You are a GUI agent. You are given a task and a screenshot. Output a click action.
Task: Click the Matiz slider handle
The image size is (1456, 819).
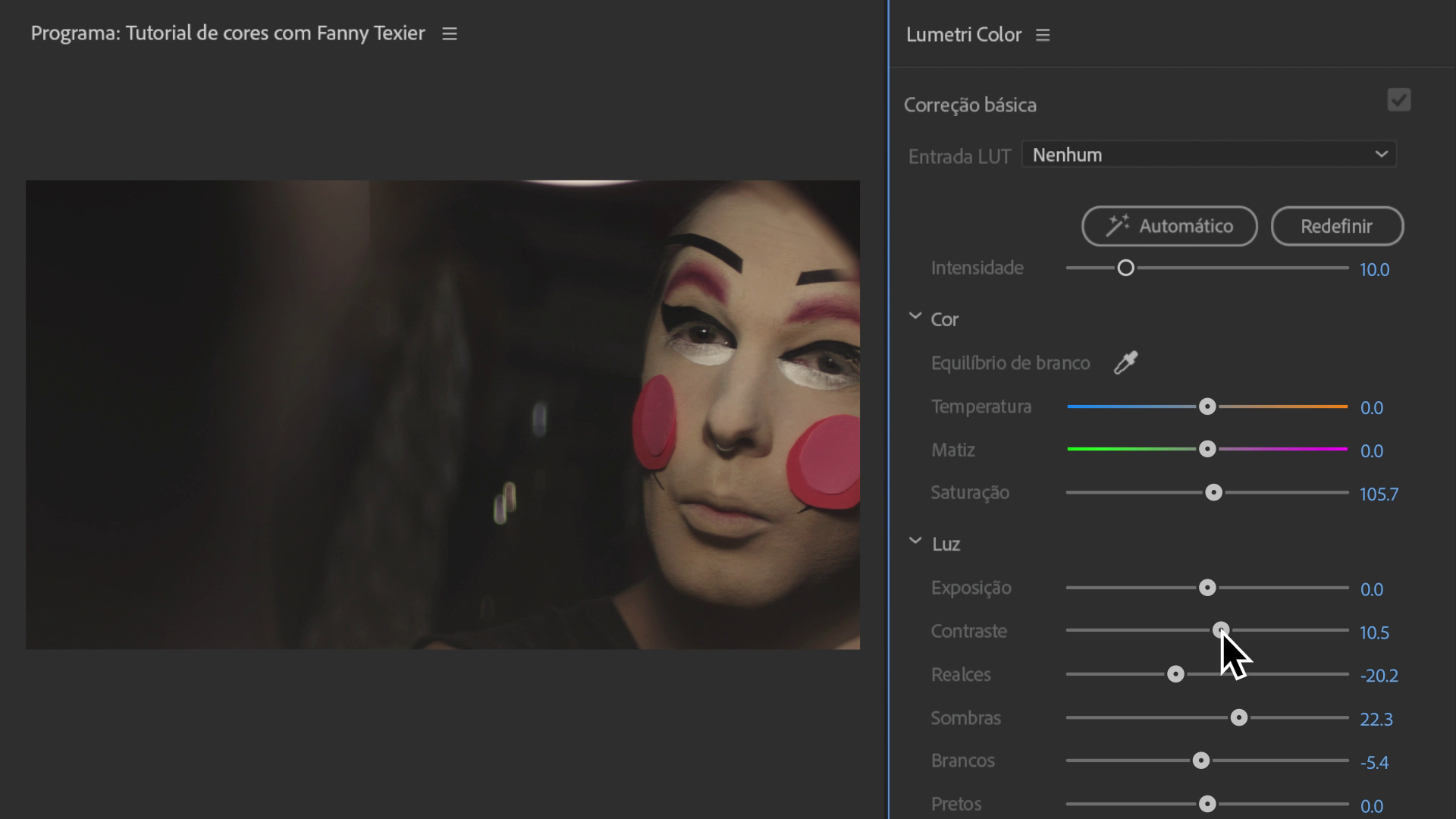1207,450
